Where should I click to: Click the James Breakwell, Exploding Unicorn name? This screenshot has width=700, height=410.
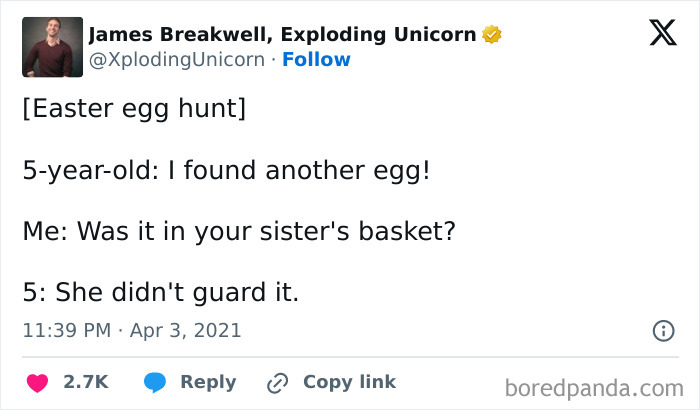pos(282,35)
